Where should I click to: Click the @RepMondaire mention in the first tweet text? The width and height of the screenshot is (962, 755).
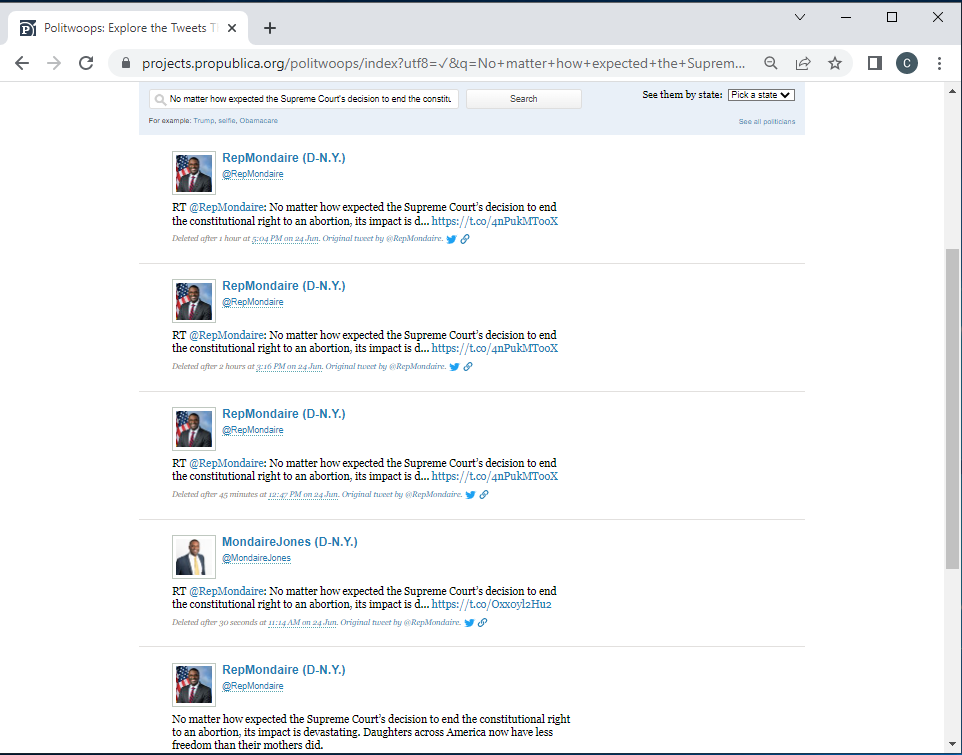(226, 207)
